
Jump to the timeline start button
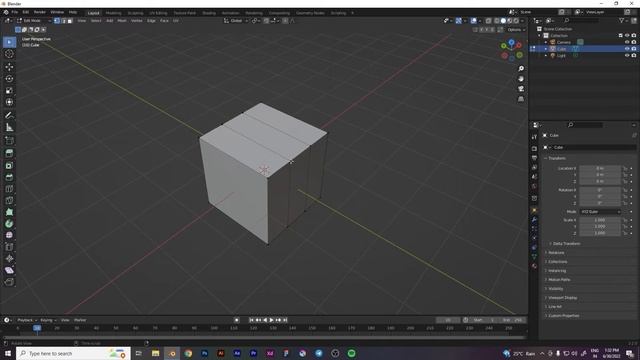pos(251,320)
